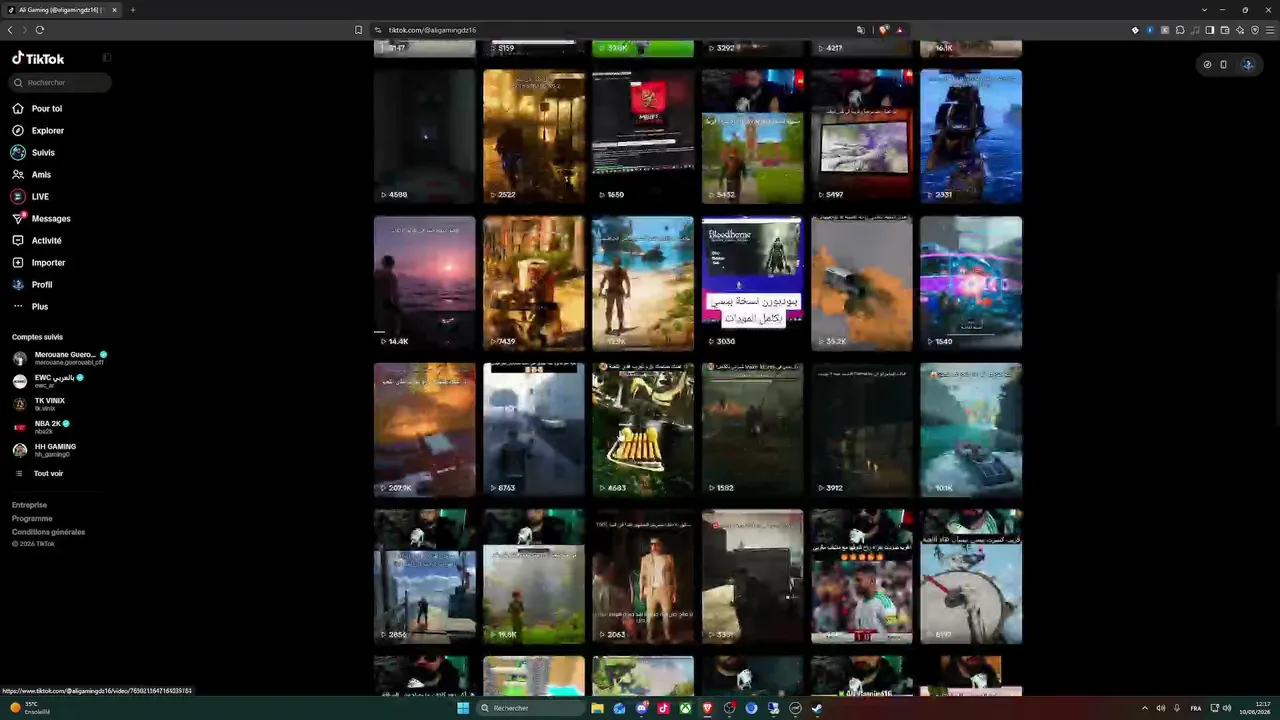1280x720 pixels.
Task: Click the translate icon in address bar
Action: click(x=861, y=30)
